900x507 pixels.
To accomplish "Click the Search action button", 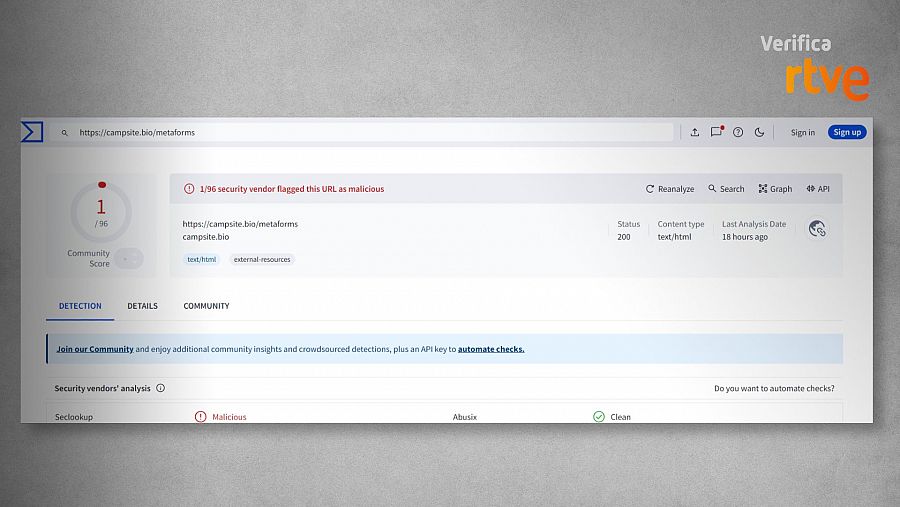I will coord(726,189).
